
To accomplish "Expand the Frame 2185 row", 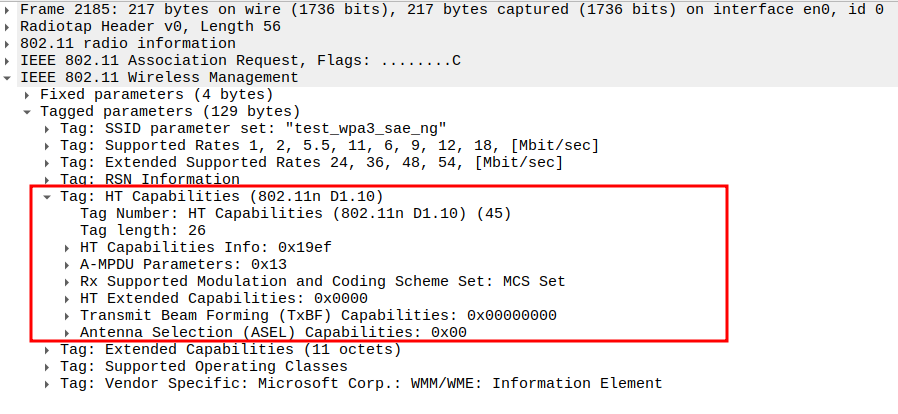I will (8, 9).
